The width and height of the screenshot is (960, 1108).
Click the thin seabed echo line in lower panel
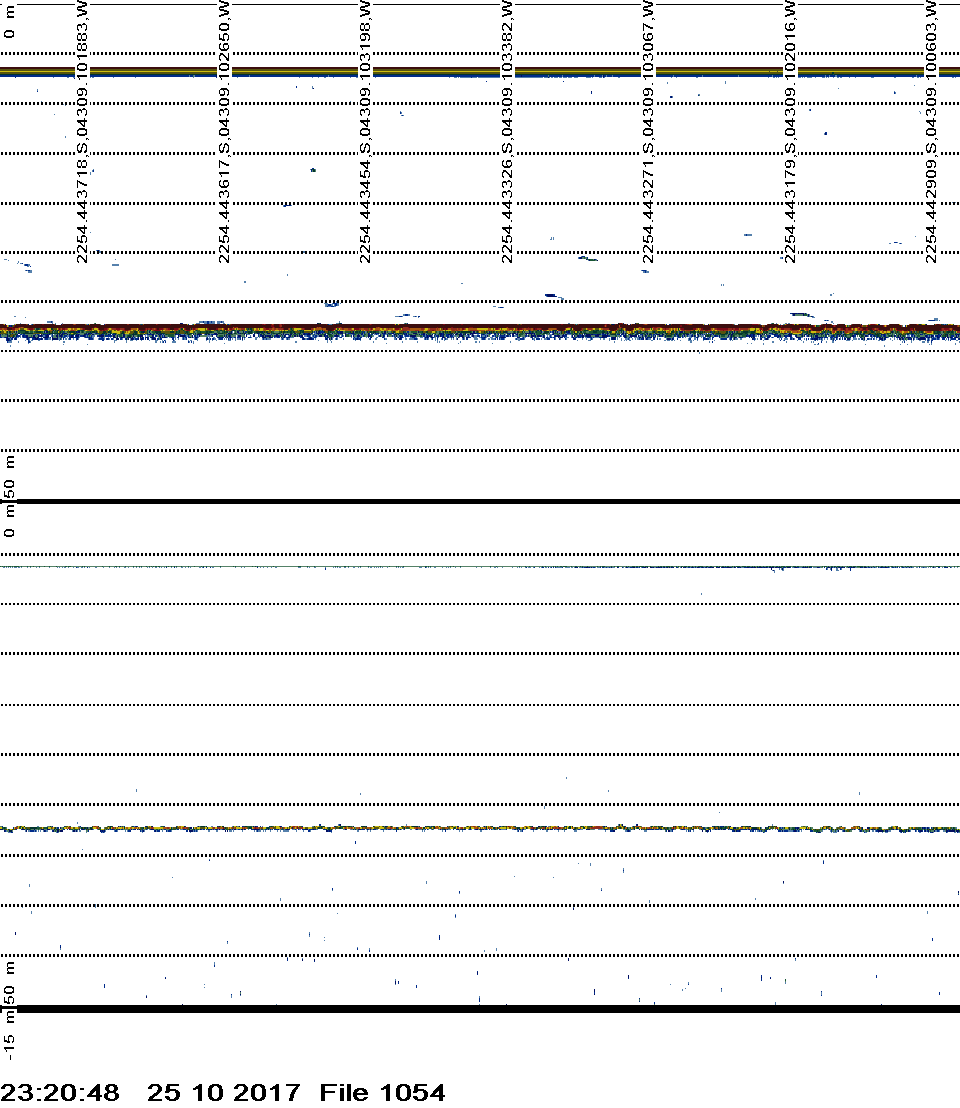click(x=480, y=828)
